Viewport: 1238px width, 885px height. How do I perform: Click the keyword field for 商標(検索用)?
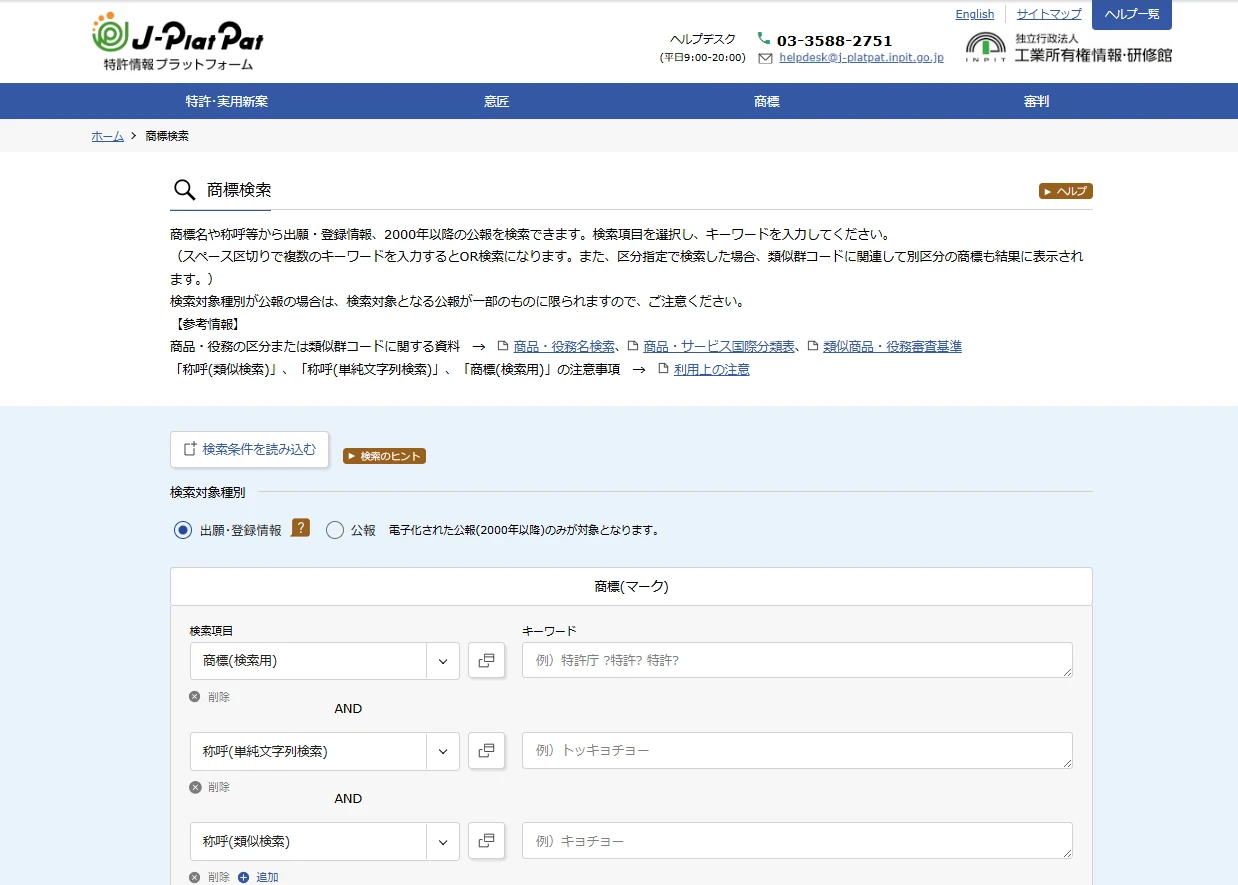click(796, 660)
